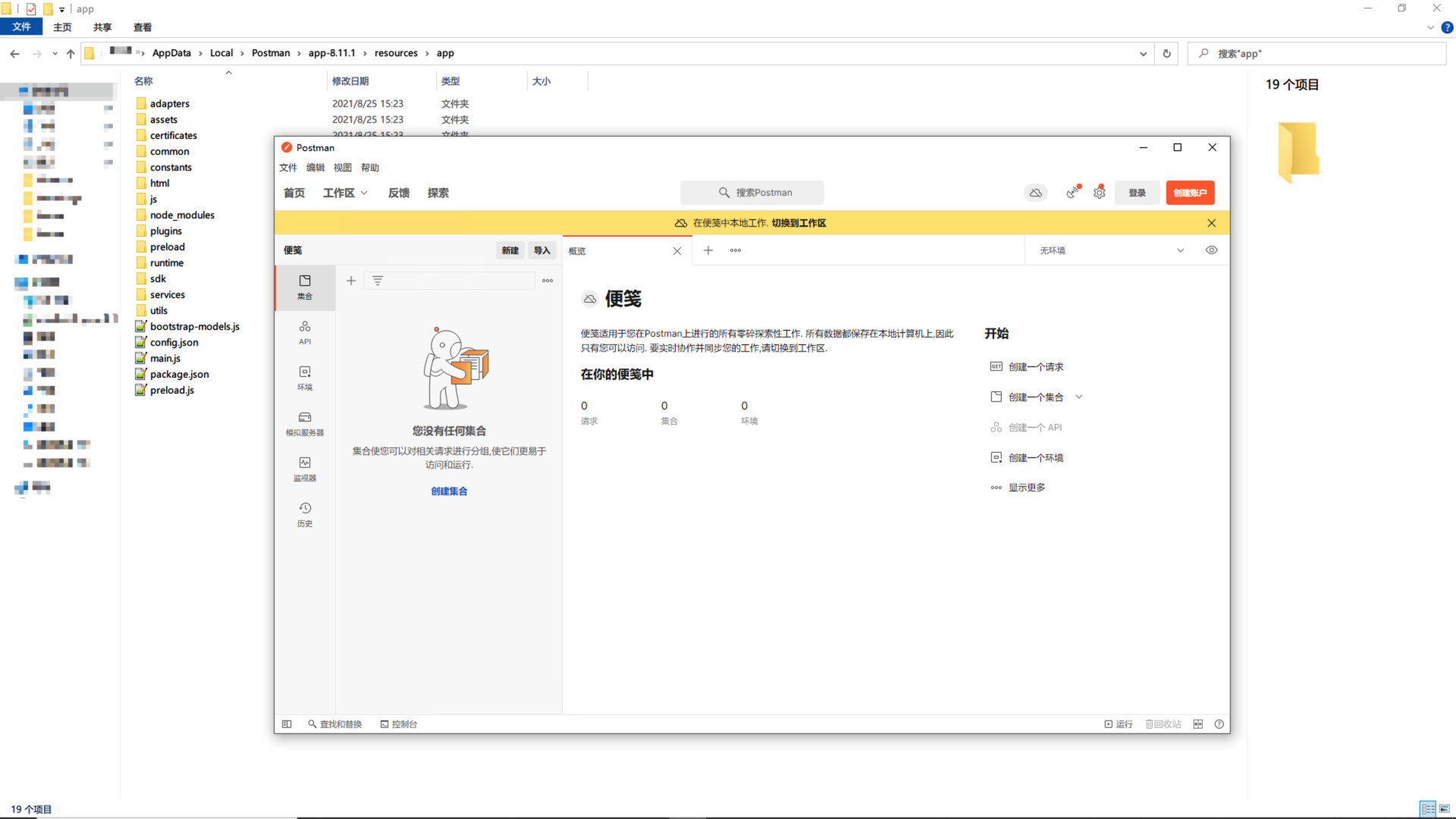1456x819 pixels.
Task: Open the Collections sidebar tab in Postman
Action: coord(304,287)
